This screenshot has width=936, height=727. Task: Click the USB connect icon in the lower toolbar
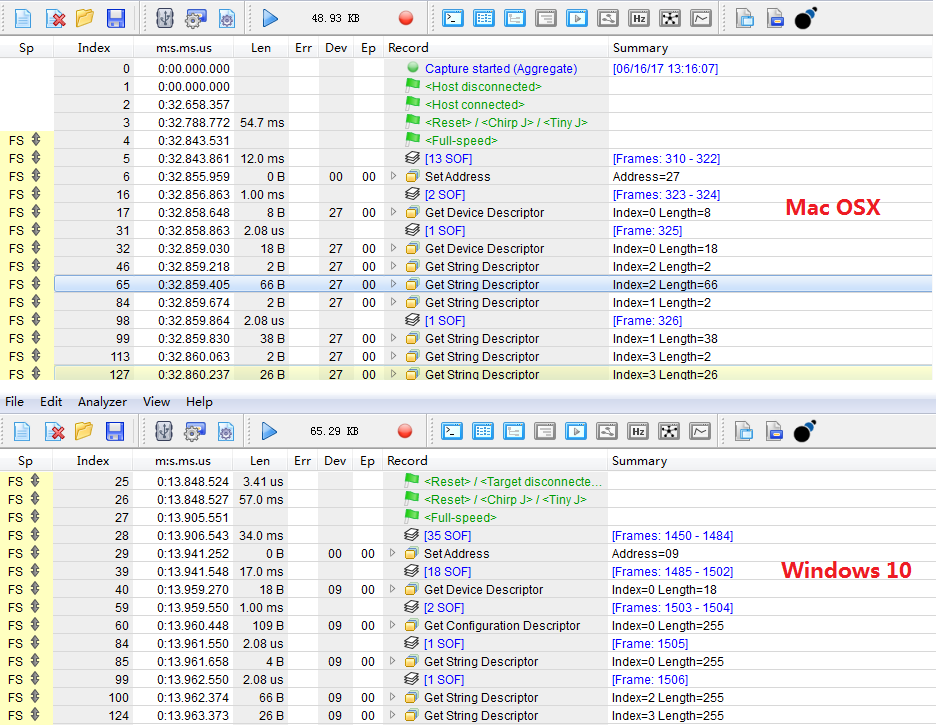point(163,431)
